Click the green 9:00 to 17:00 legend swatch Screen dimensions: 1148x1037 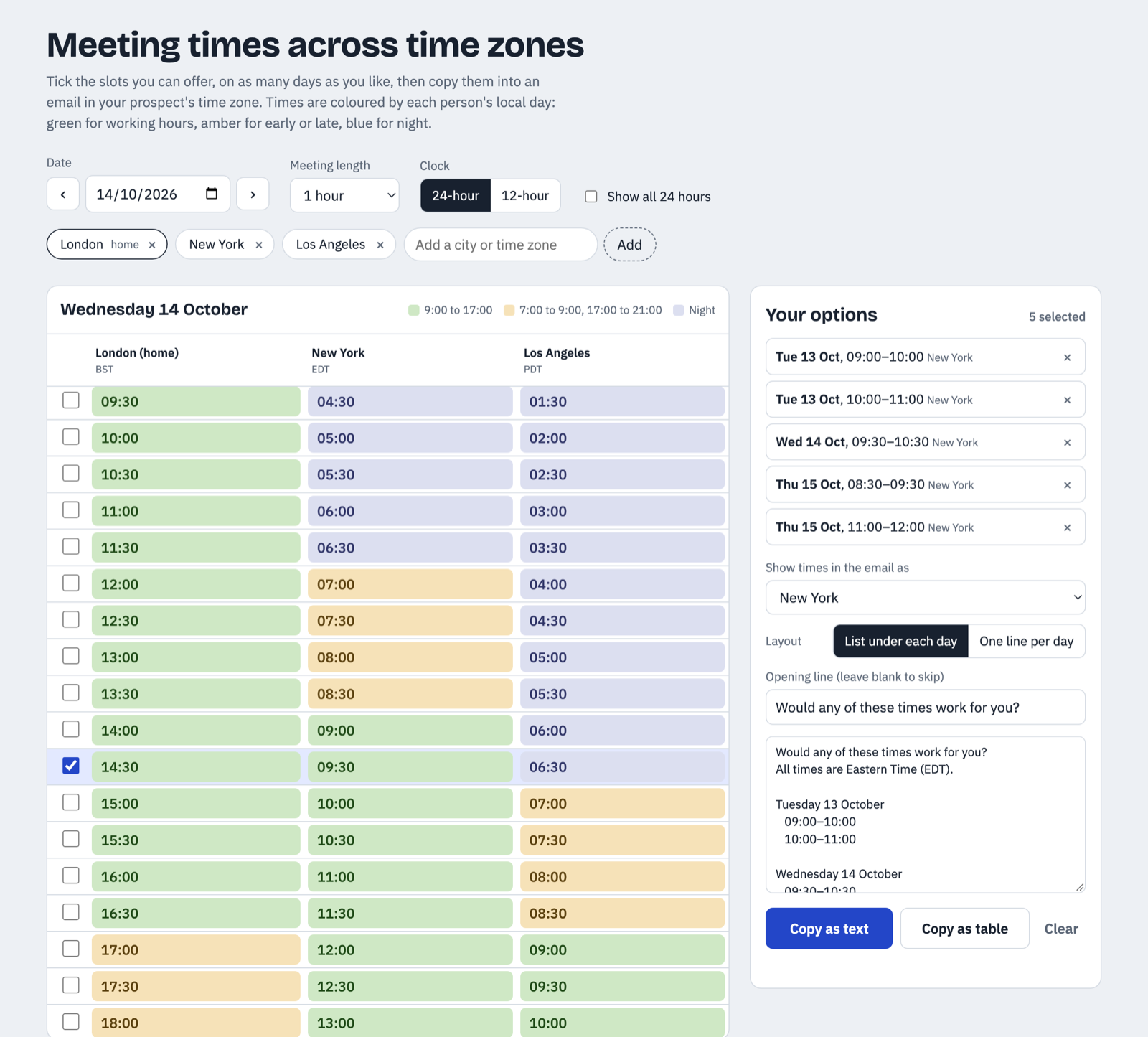point(414,310)
